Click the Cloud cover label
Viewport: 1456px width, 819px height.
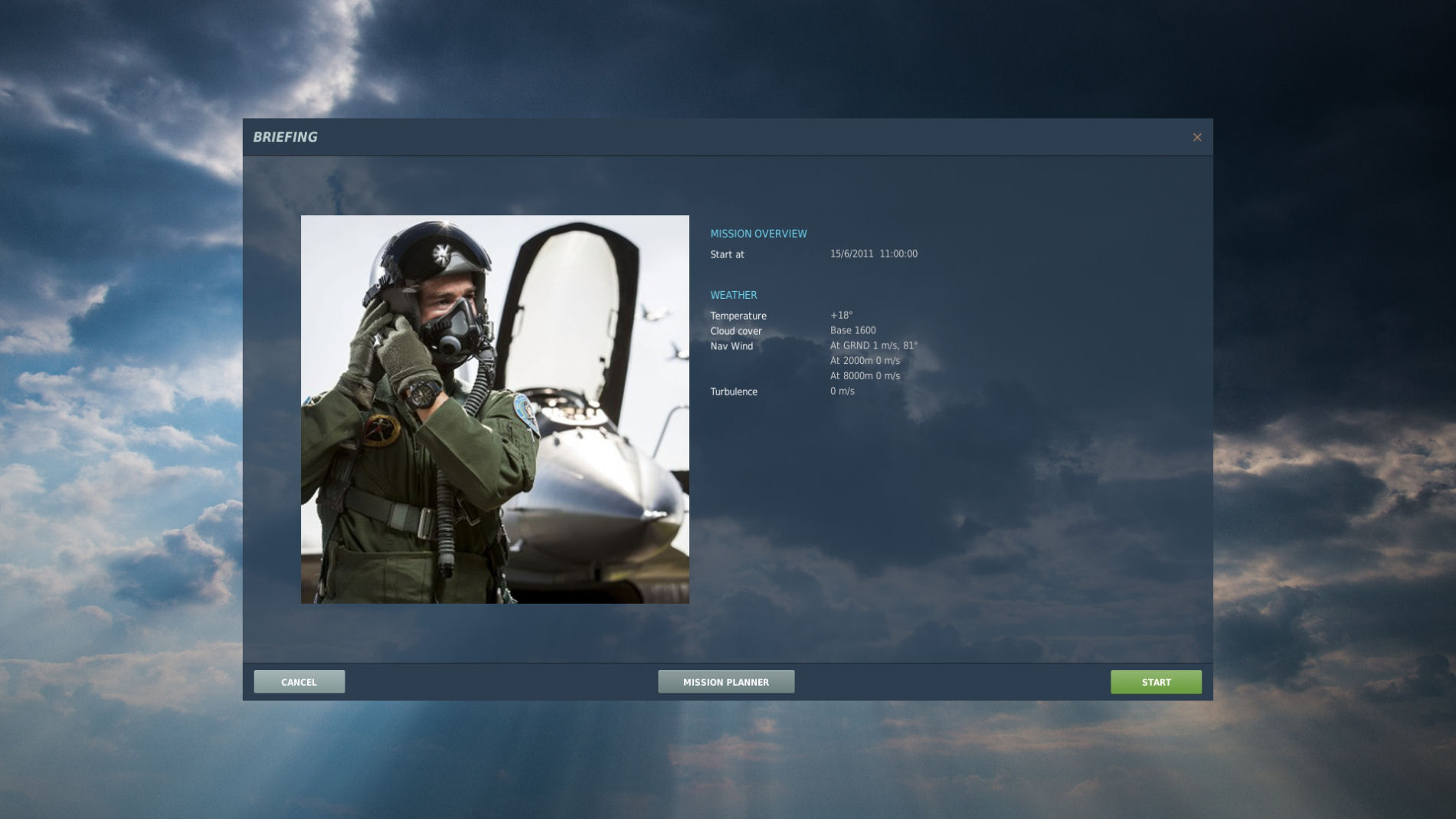click(735, 331)
